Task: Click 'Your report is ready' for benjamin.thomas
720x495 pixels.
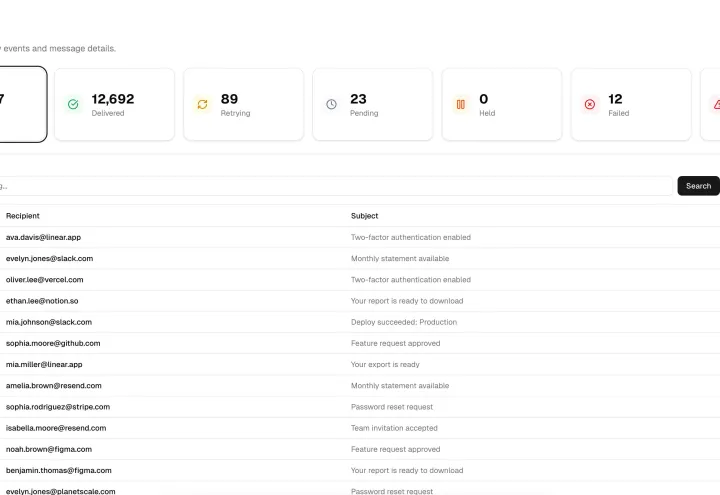Action: 407,470
